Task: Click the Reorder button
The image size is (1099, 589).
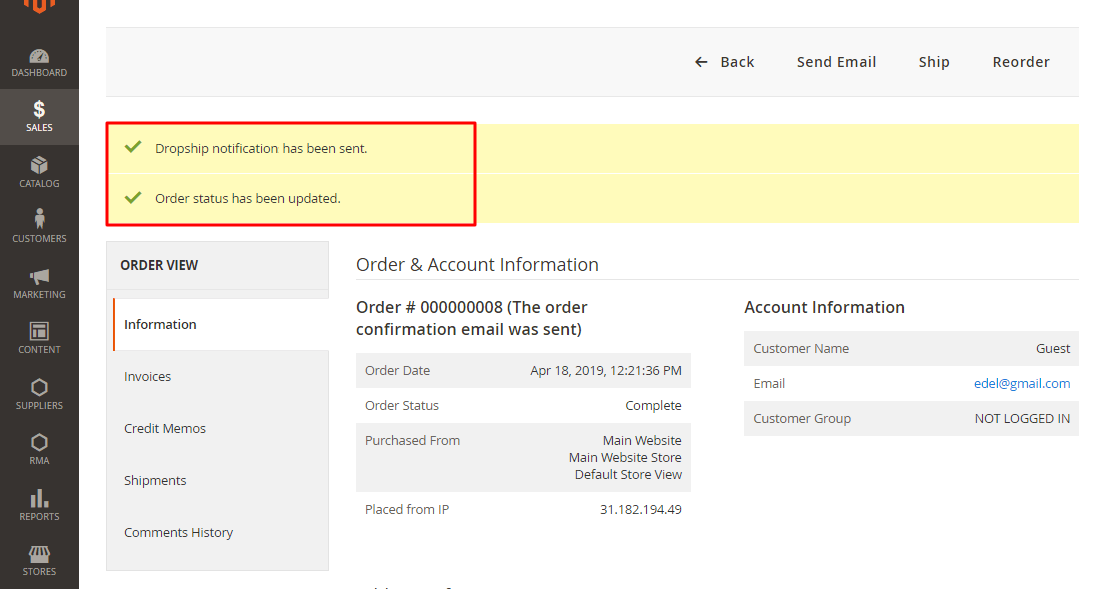Action: (x=1020, y=62)
